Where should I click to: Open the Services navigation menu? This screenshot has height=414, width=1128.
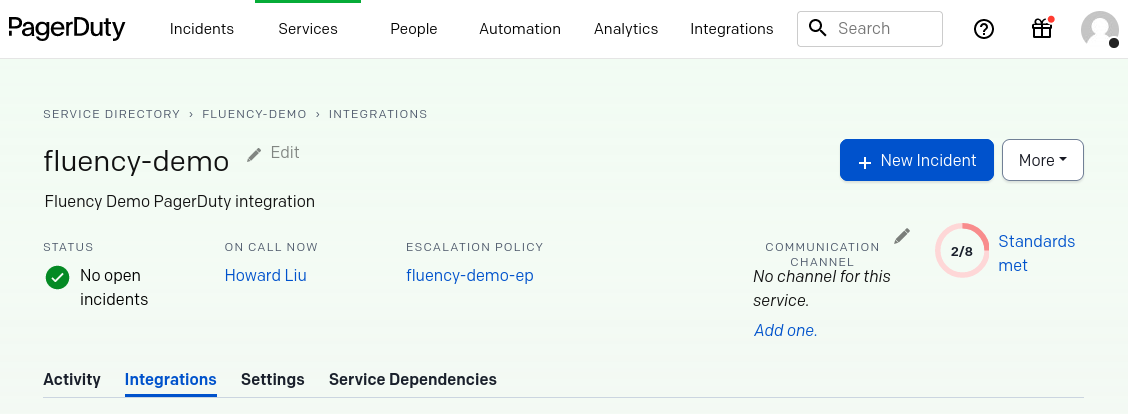pyautogui.click(x=308, y=29)
